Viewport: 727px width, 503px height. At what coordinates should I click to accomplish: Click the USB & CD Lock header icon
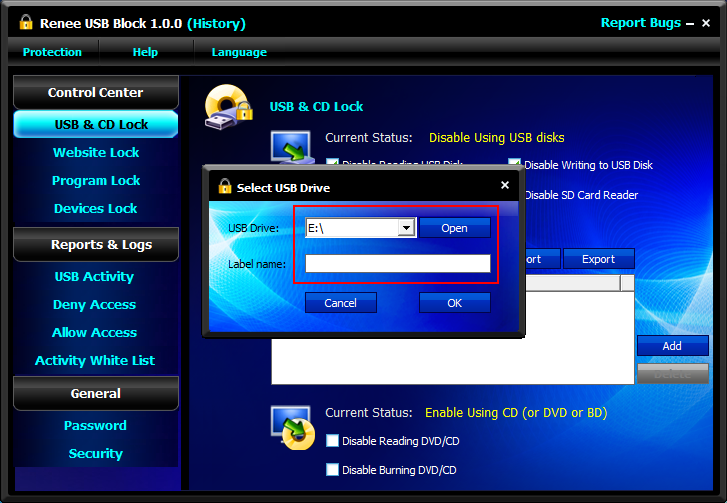228,107
